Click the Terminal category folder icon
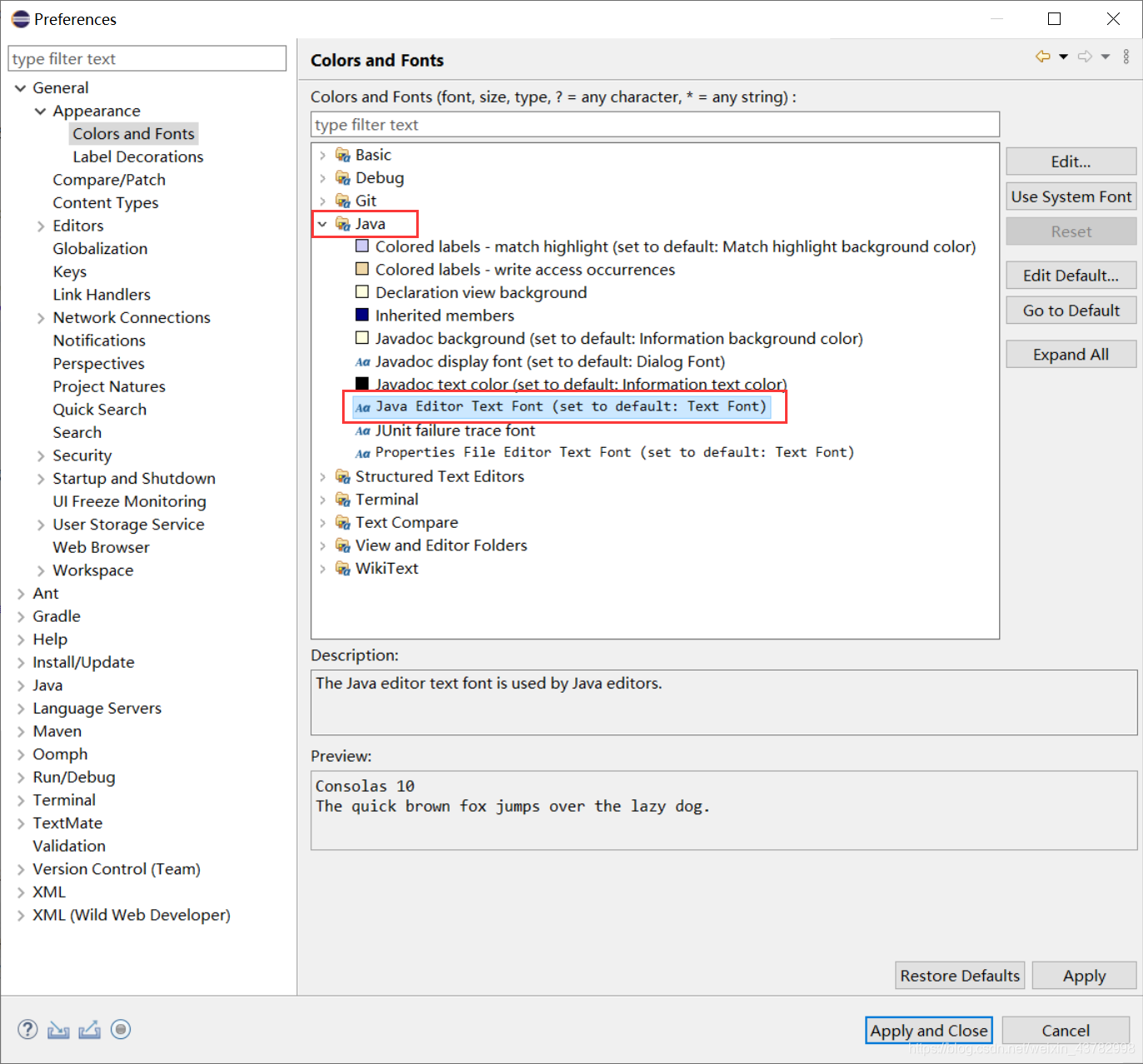Viewport: 1143px width, 1064px height. [343, 500]
